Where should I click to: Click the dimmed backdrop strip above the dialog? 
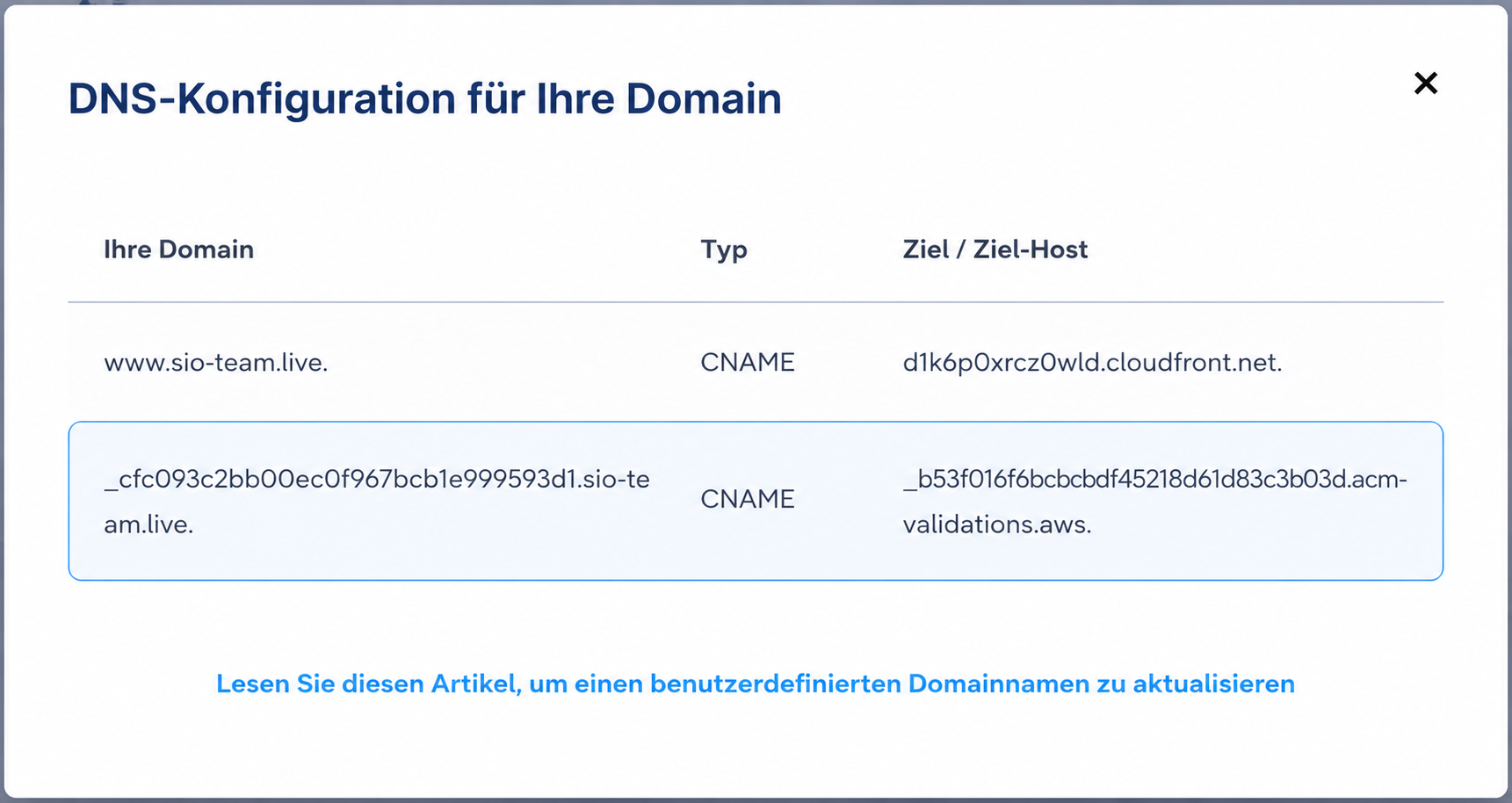pos(756,3)
